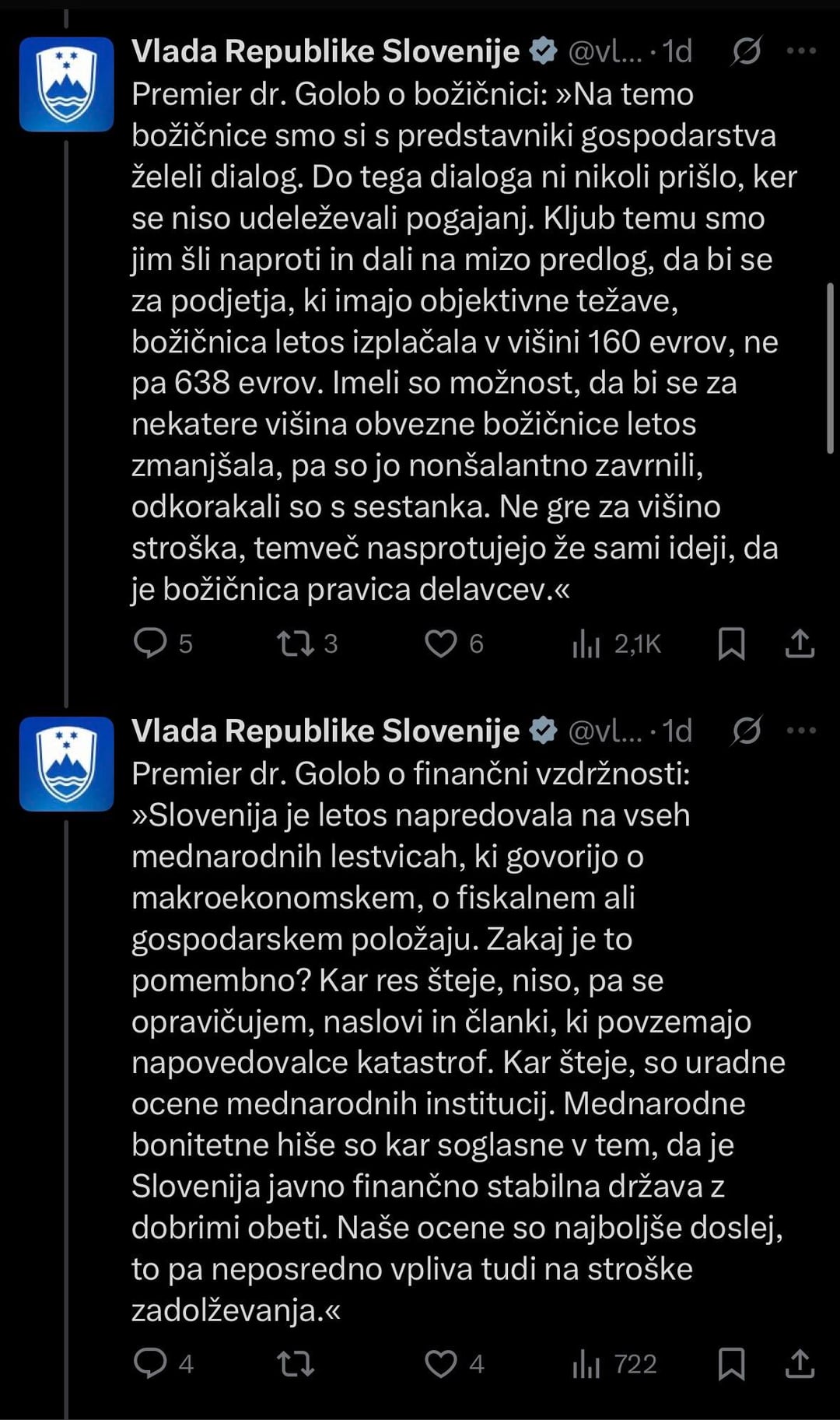View analytics of the božičnica tweet
The image size is (840, 1420).
(x=586, y=644)
